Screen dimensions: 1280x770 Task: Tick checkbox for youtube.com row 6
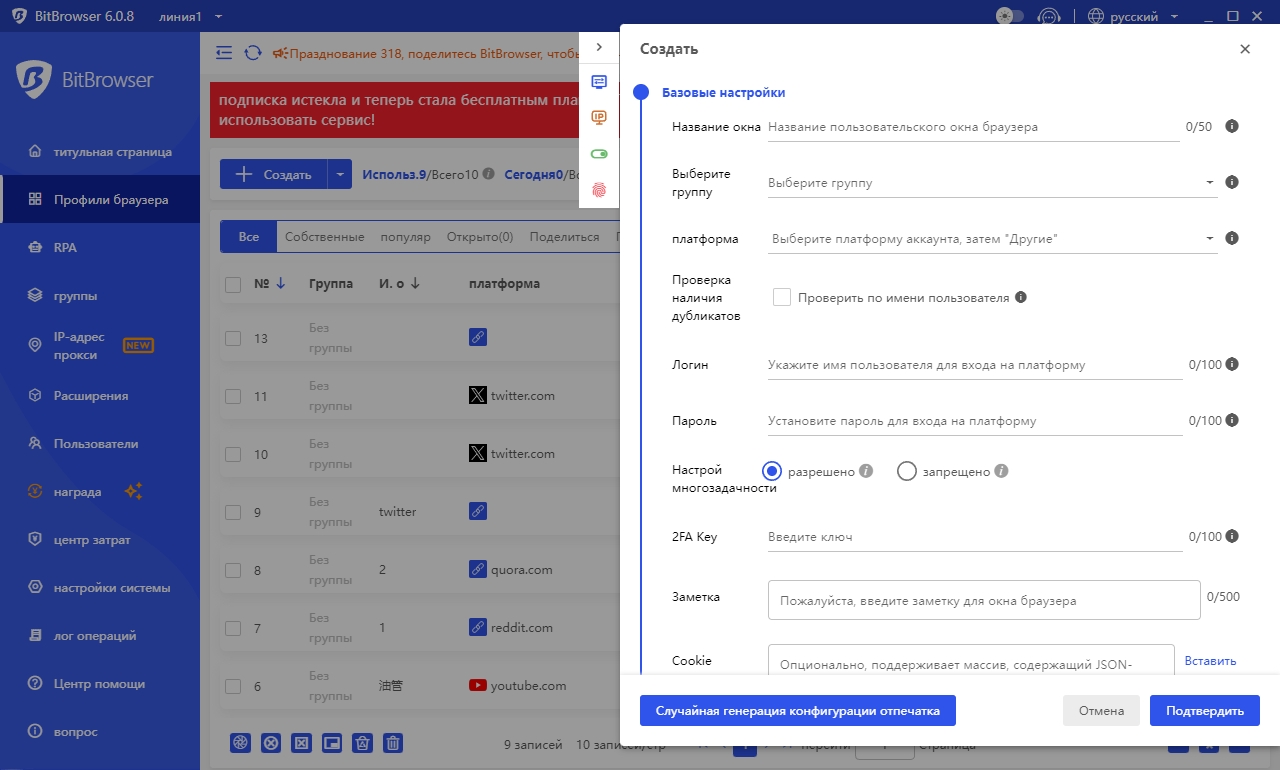point(233,687)
